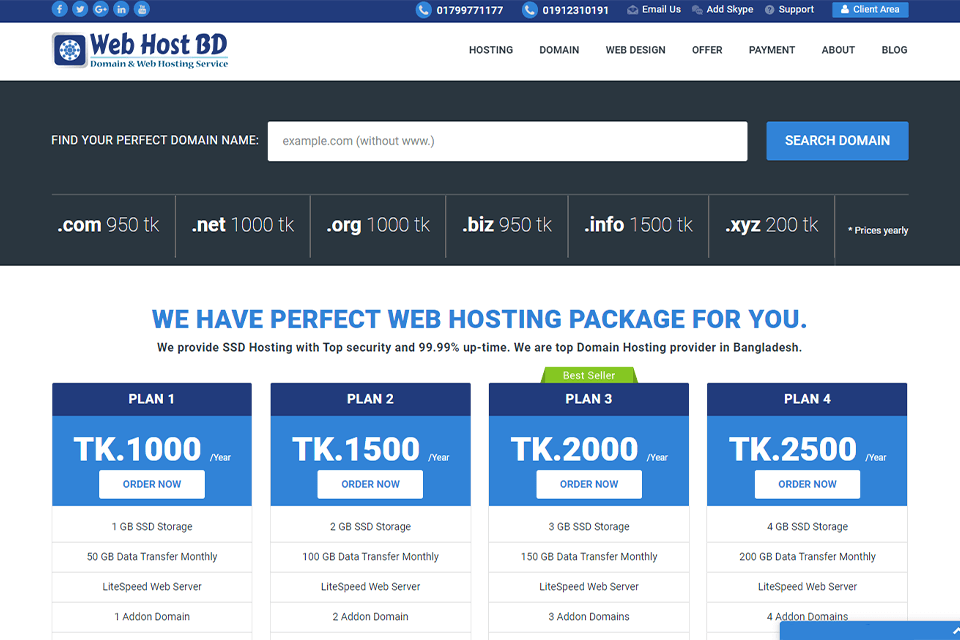Select the .xyz 200 tk price
960x640 pixels.
[x=772, y=225]
